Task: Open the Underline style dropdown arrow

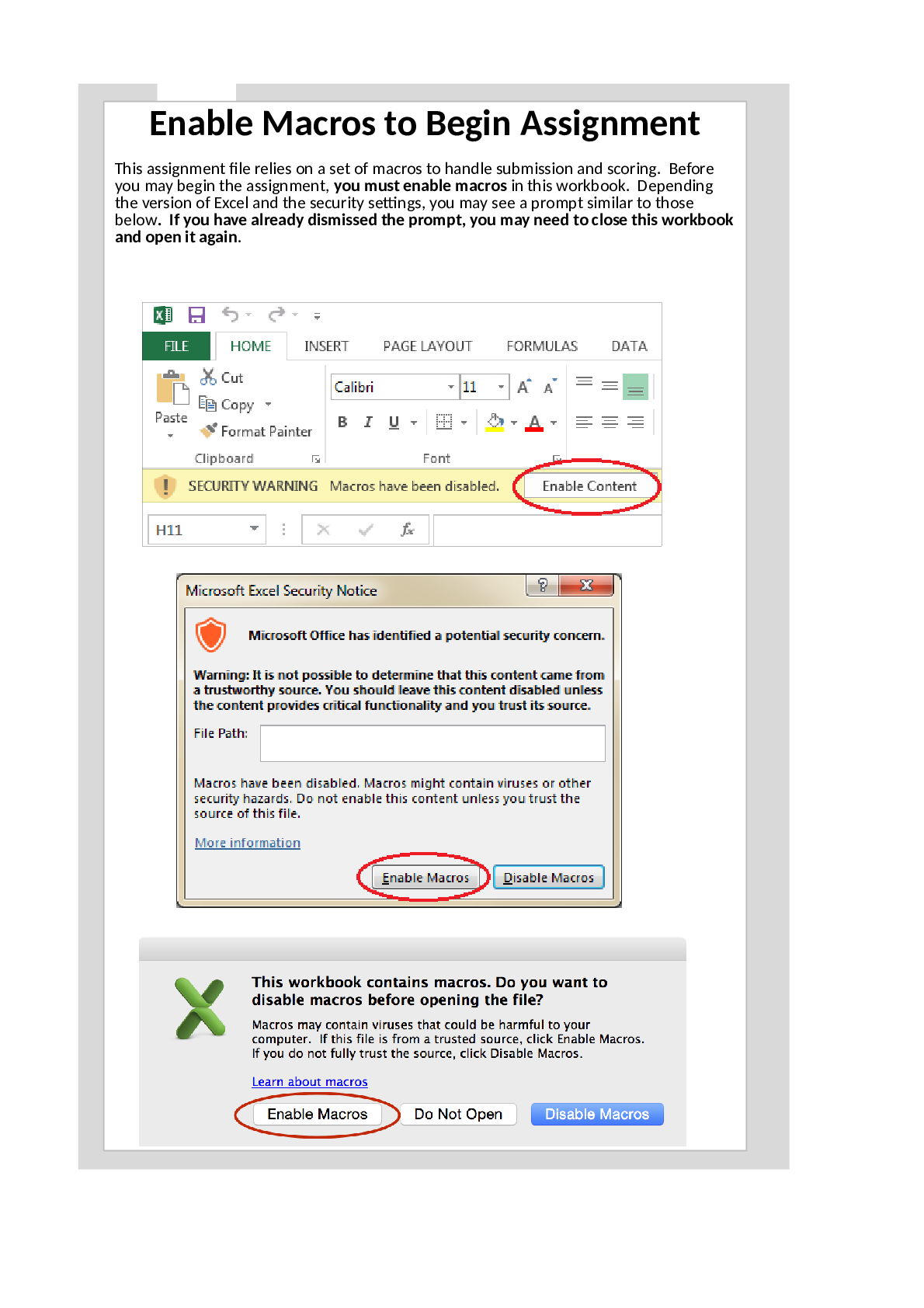Action: [x=414, y=423]
